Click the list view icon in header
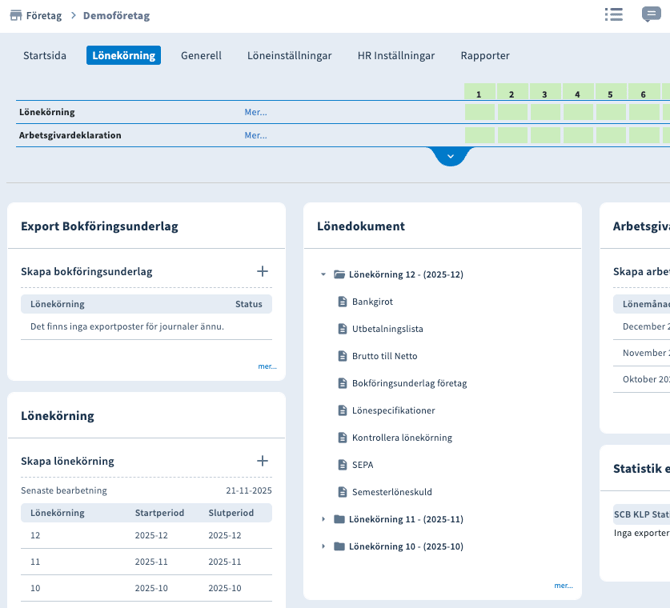The image size is (670, 608). pyautogui.click(x=614, y=15)
